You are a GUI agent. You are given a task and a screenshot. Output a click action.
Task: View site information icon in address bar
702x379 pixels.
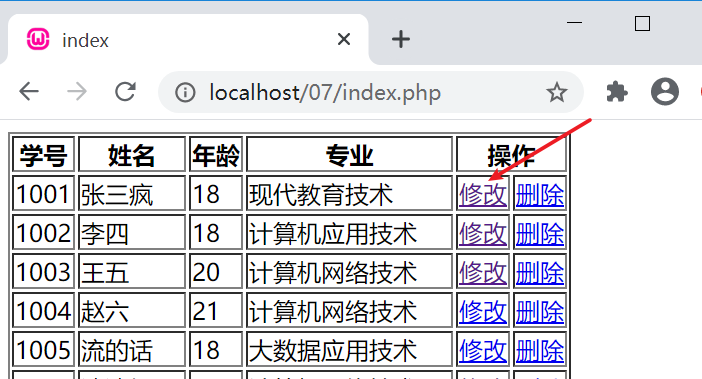185,93
